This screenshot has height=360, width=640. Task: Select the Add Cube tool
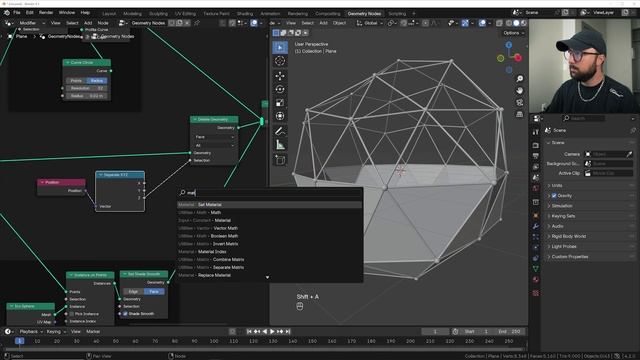(x=280, y=160)
